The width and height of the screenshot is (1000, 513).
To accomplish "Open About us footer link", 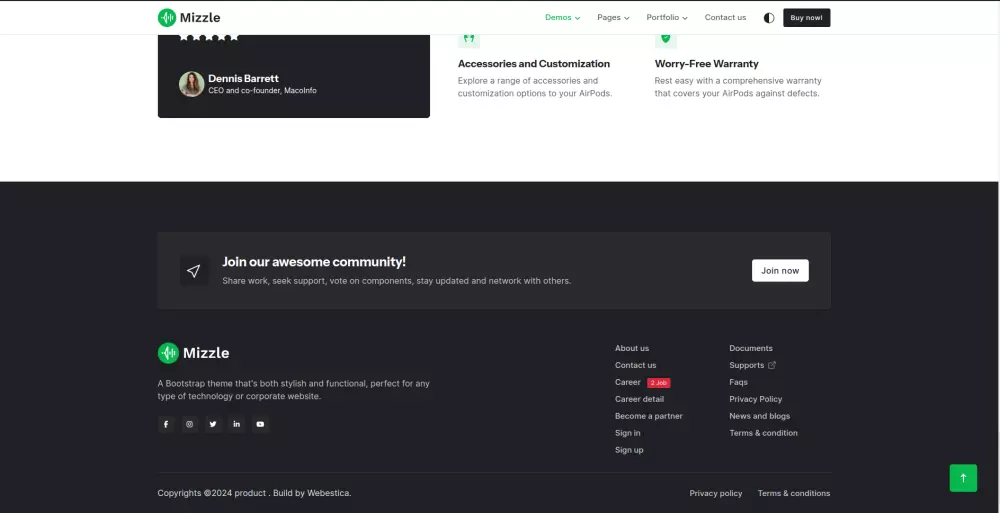I will tap(632, 348).
